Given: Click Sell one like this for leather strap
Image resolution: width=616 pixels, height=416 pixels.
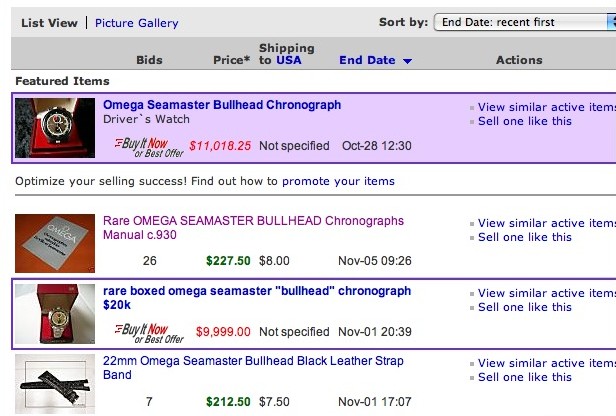Looking at the screenshot, I should click(x=525, y=377).
